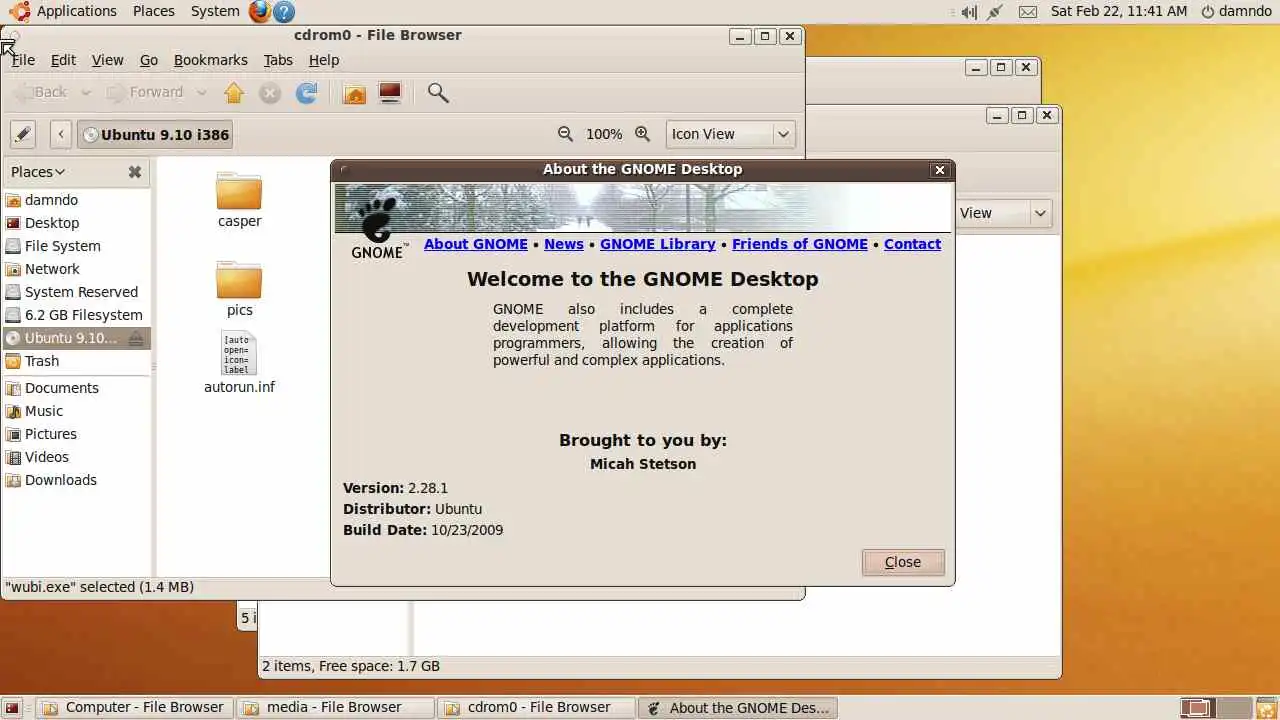
Task: Open the Go menu
Action: (x=149, y=60)
